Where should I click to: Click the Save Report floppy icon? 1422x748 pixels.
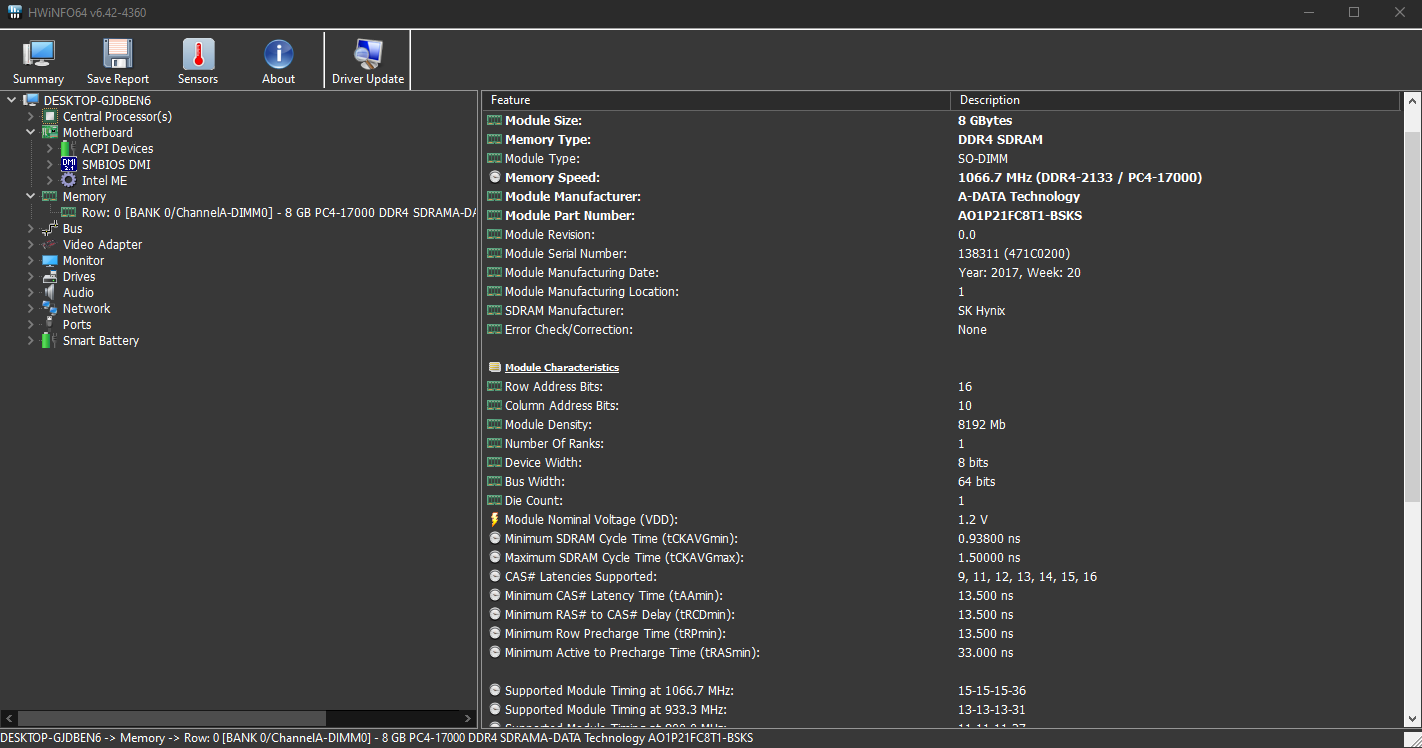(118, 54)
